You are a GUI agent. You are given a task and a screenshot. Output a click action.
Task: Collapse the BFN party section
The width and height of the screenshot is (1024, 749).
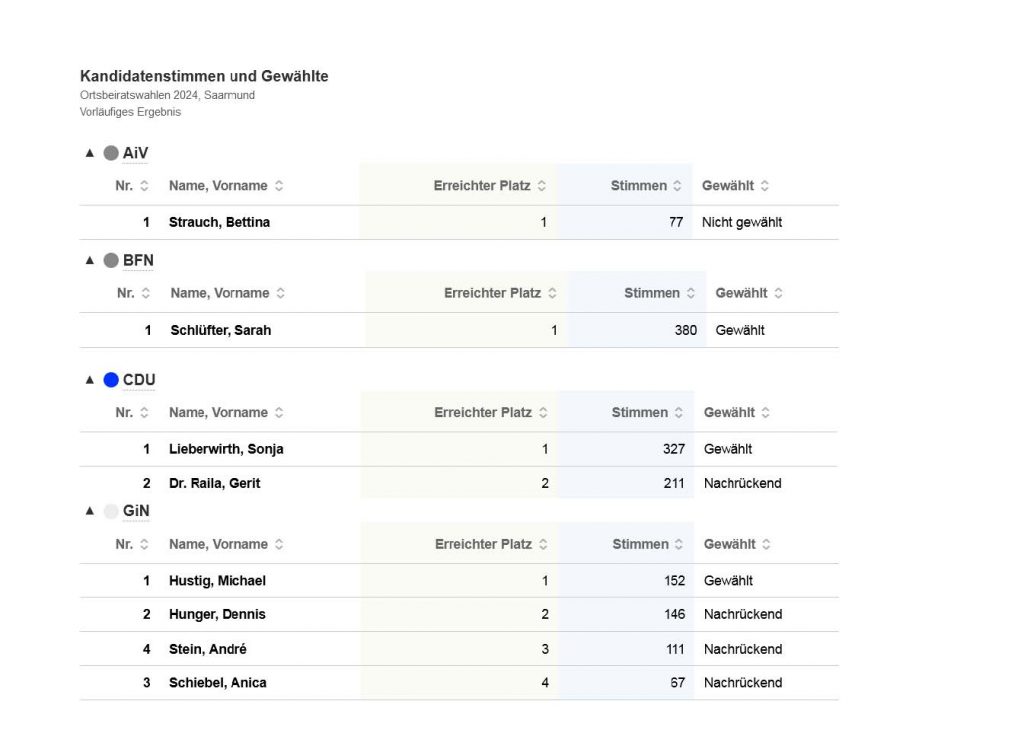90,261
